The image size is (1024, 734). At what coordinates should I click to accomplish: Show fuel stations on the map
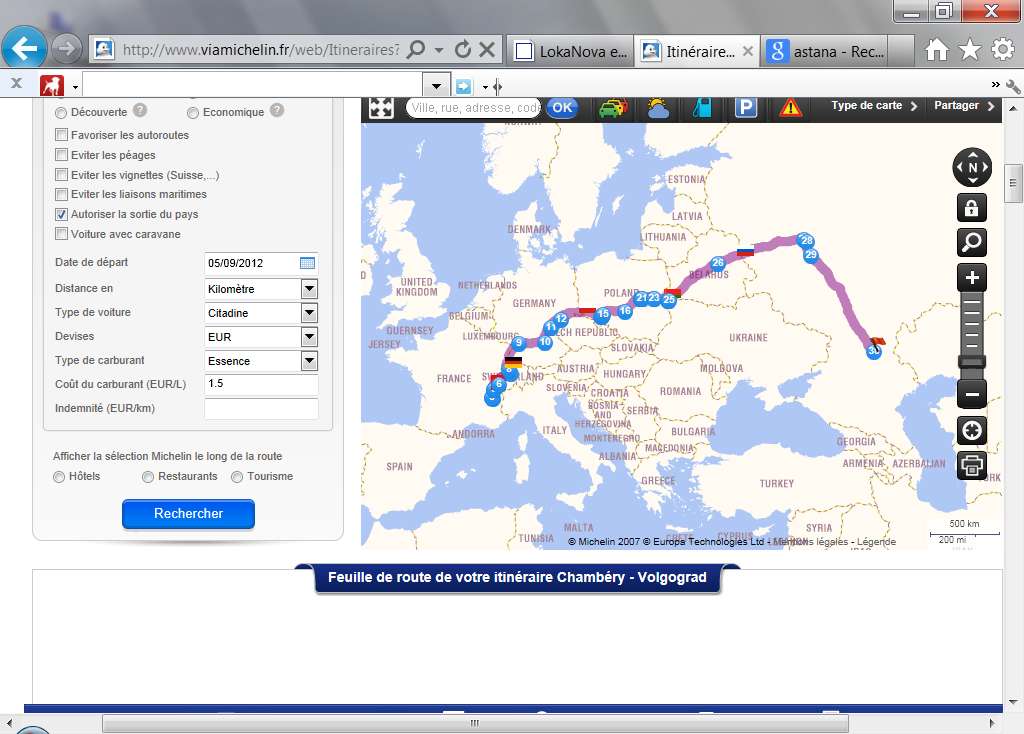pyautogui.click(x=703, y=108)
